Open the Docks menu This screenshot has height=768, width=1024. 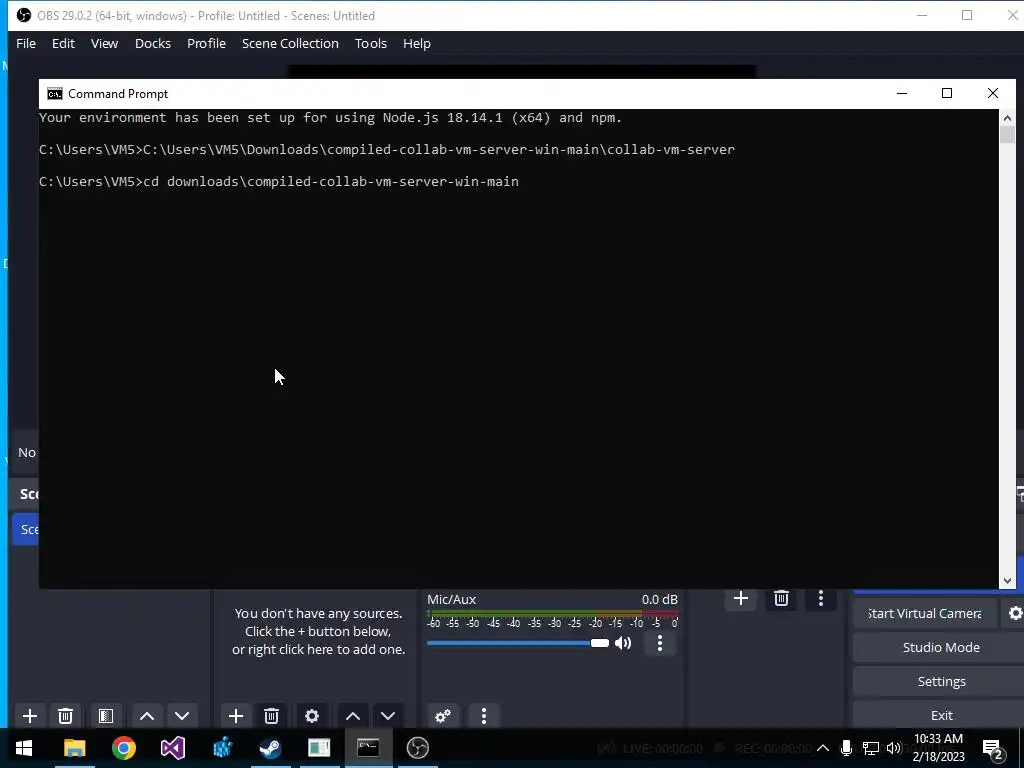153,43
